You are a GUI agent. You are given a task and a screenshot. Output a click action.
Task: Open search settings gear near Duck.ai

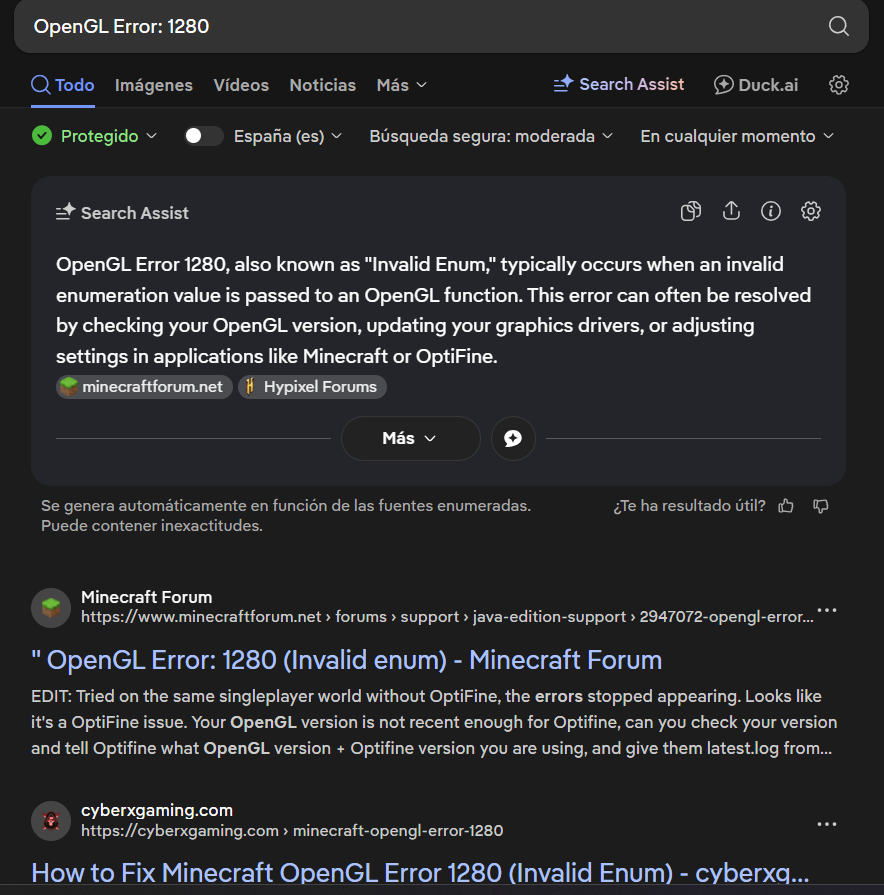tap(838, 85)
